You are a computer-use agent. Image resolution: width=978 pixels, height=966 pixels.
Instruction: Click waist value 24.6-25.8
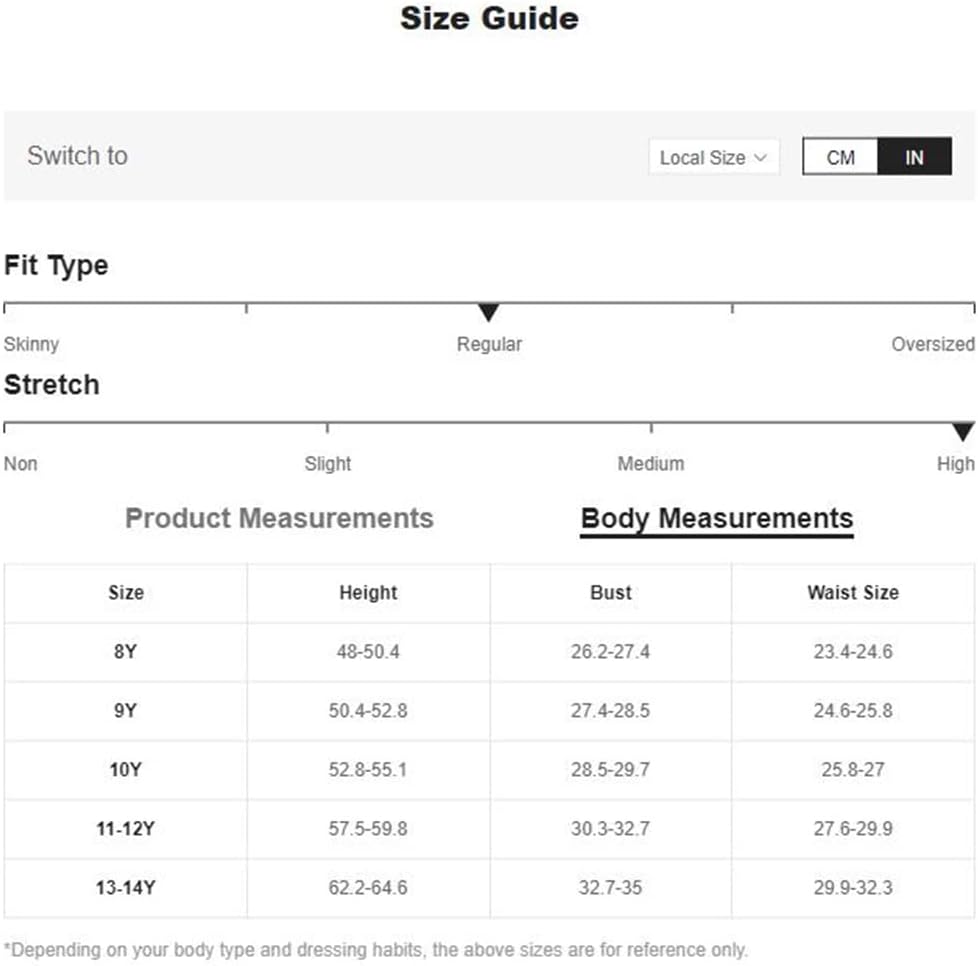(x=853, y=710)
